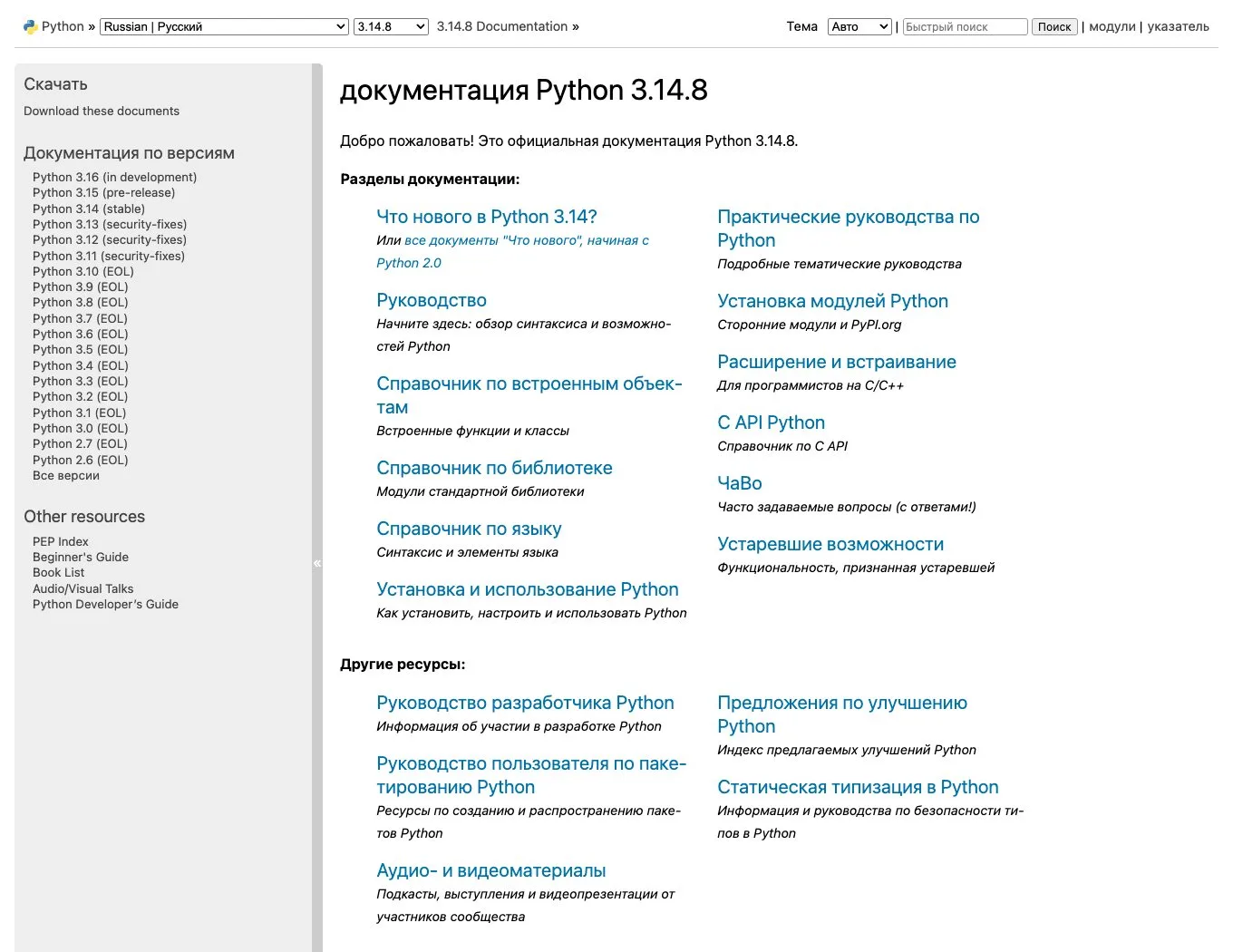Image resolution: width=1233 pixels, height=952 pixels.
Task: Open Расширение и встраивание link
Action: (837, 362)
